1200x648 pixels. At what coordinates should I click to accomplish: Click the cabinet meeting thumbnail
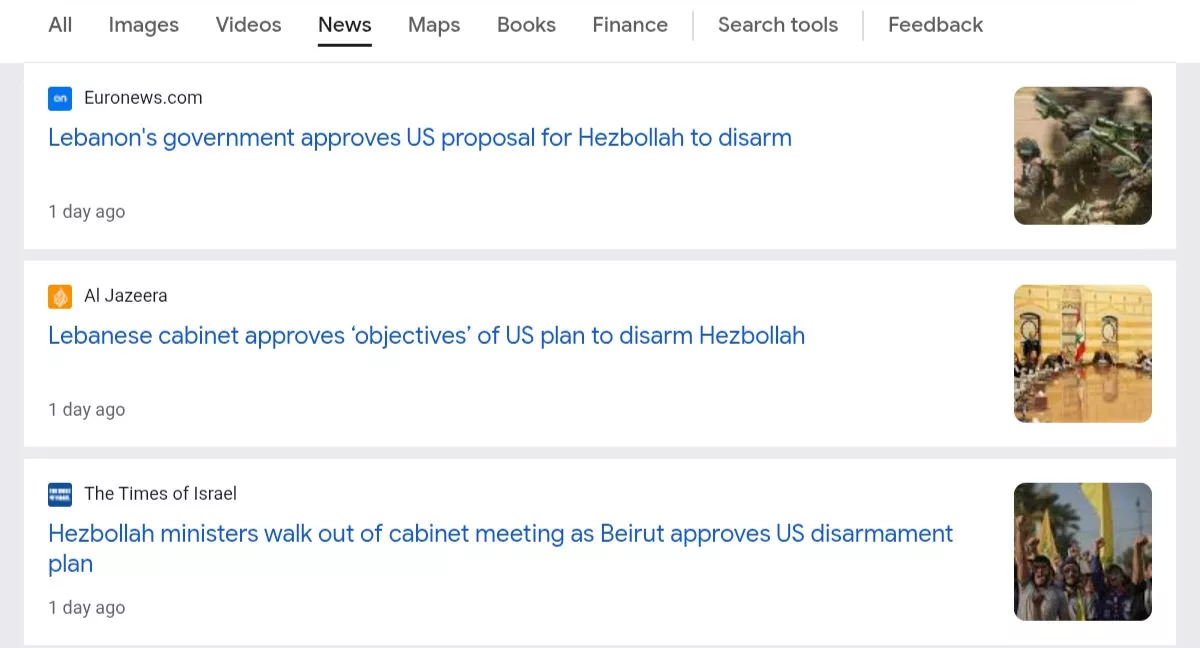(1083, 354)
